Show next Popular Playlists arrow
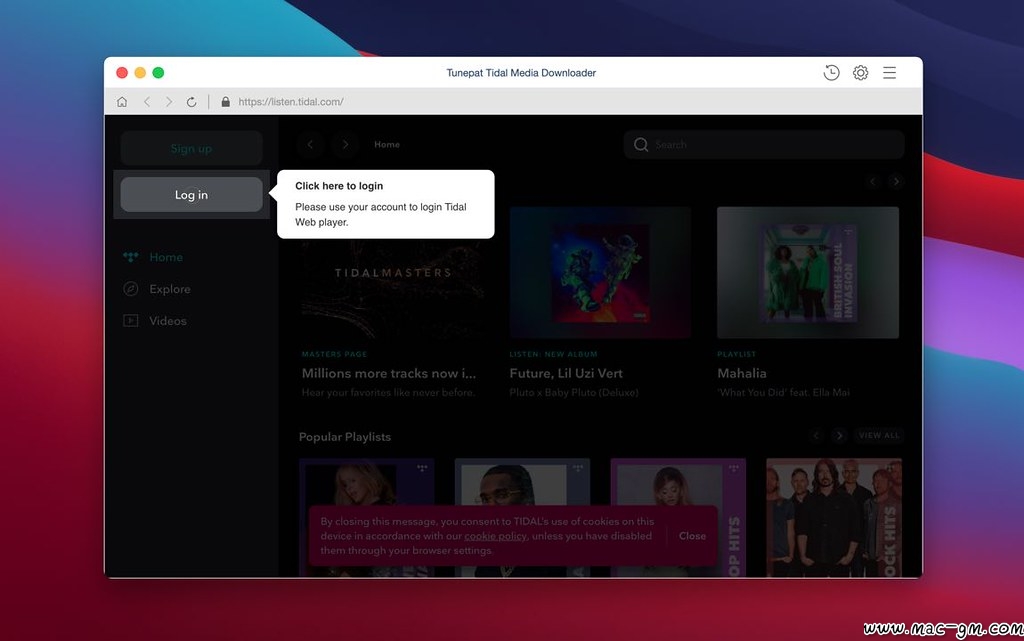This screenshot has height=641, width=1024. coord(839,435)
